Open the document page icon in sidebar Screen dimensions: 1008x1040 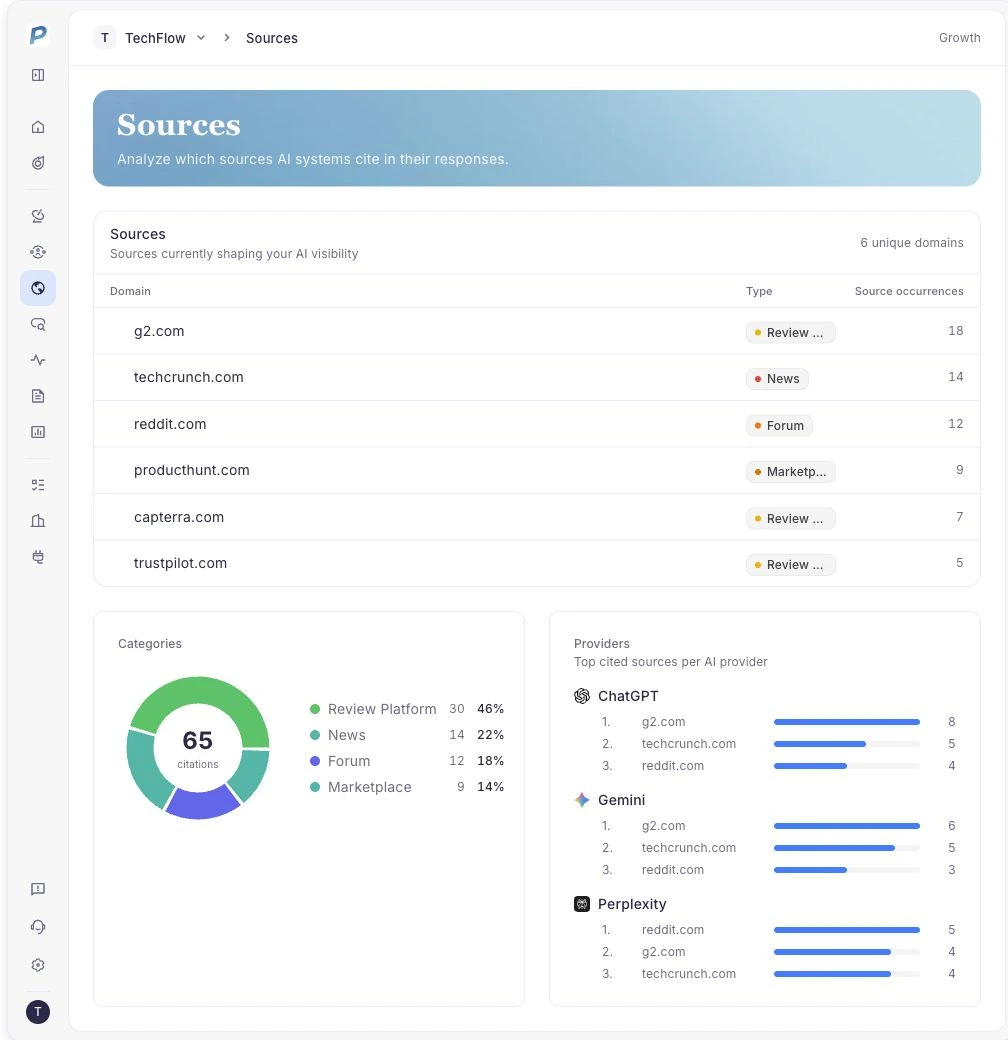38,396
